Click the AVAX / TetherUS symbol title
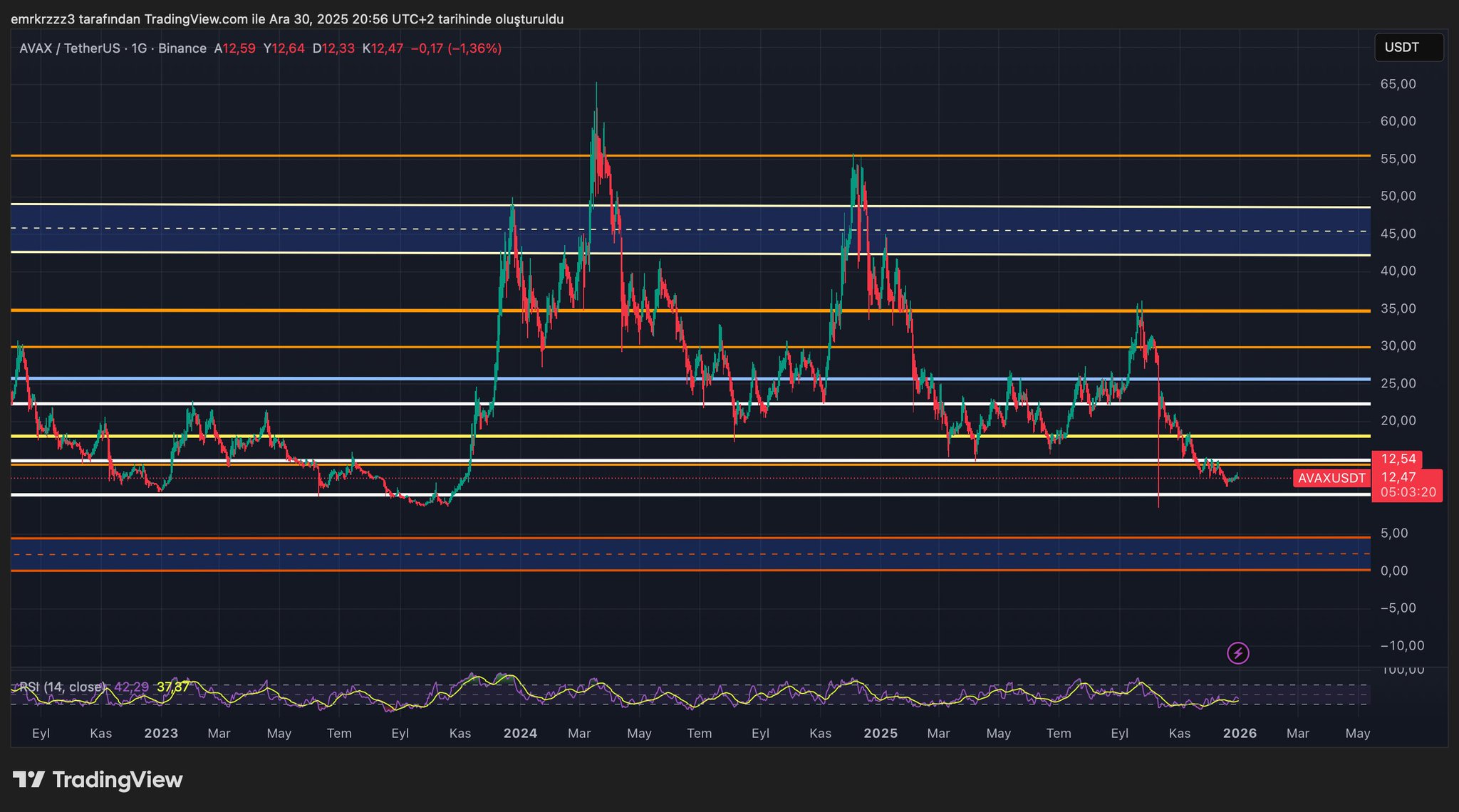1459x812 pixels. 69,48
